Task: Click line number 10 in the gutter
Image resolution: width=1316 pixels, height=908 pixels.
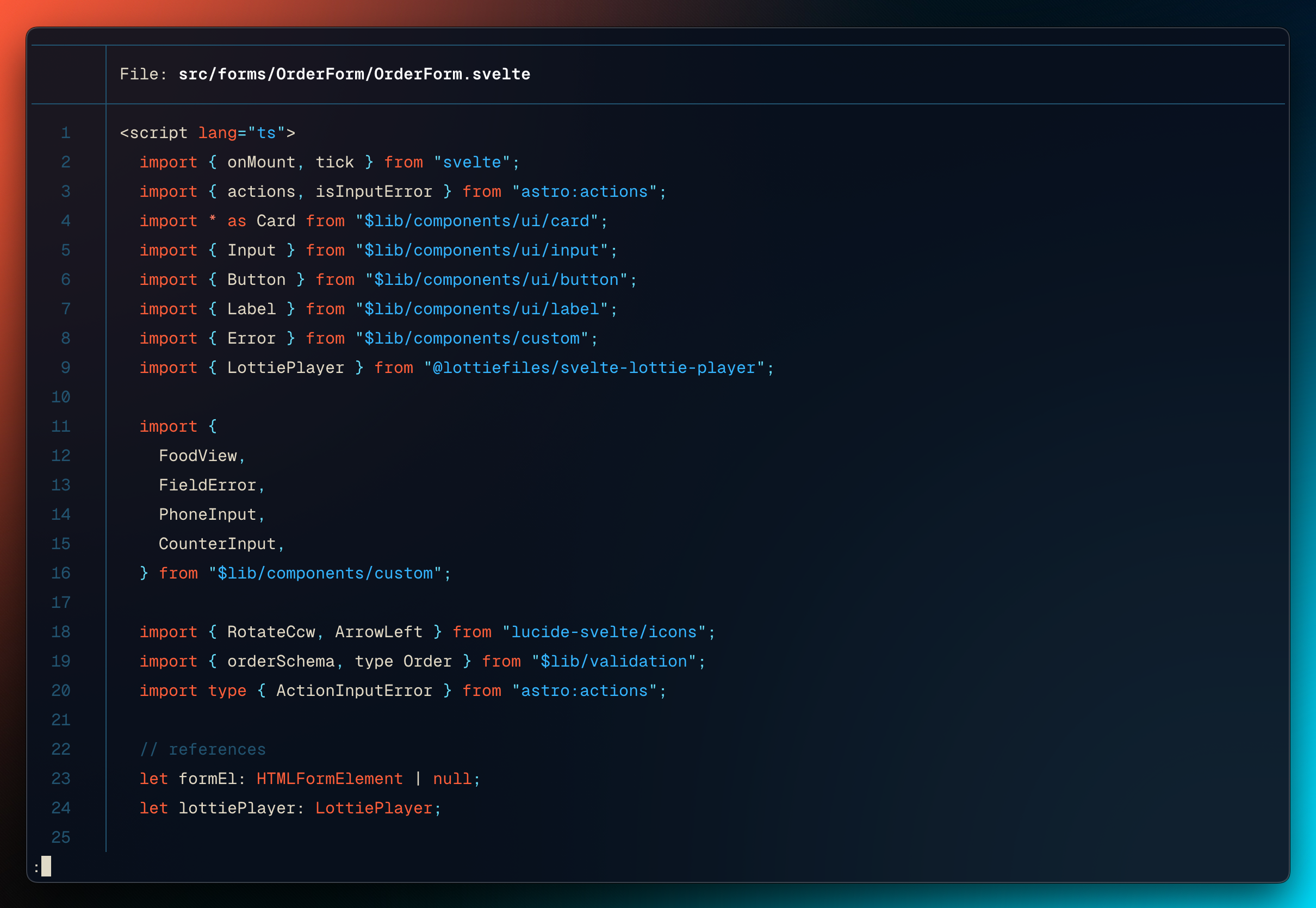Action: point(61,397)
